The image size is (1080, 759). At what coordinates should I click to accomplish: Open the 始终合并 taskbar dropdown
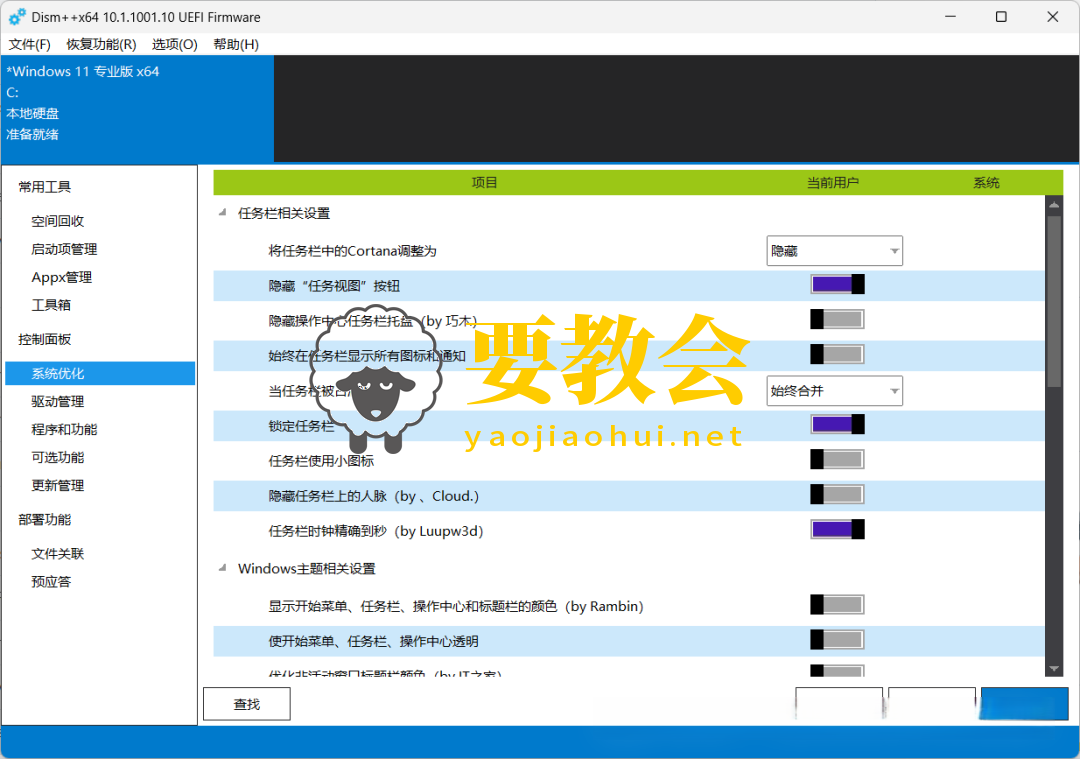[x=834, y=391]
